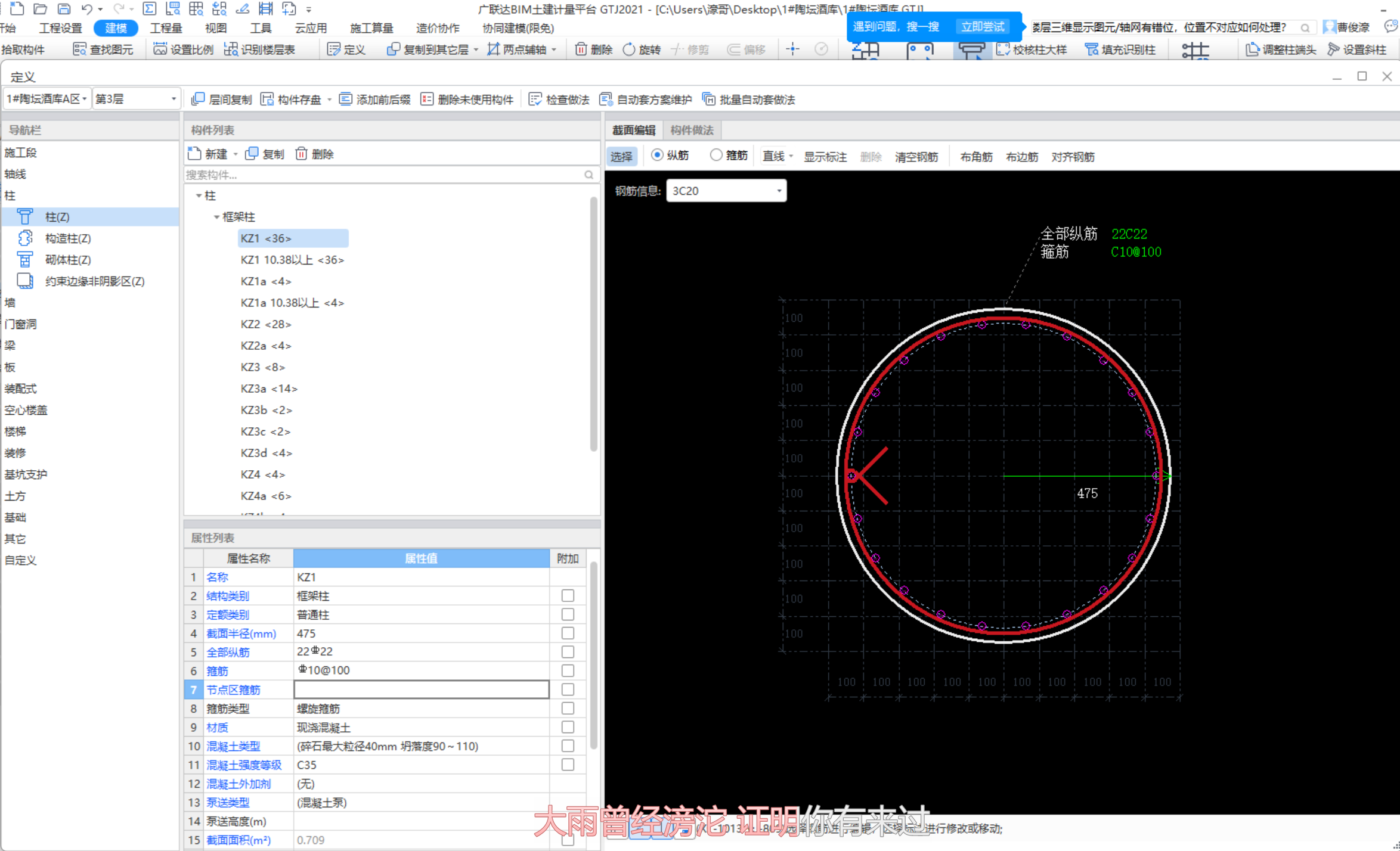Click the 复制 copy button in component list
The height and width of the screenshot is (851, 1400).
[x=265, y=154]
